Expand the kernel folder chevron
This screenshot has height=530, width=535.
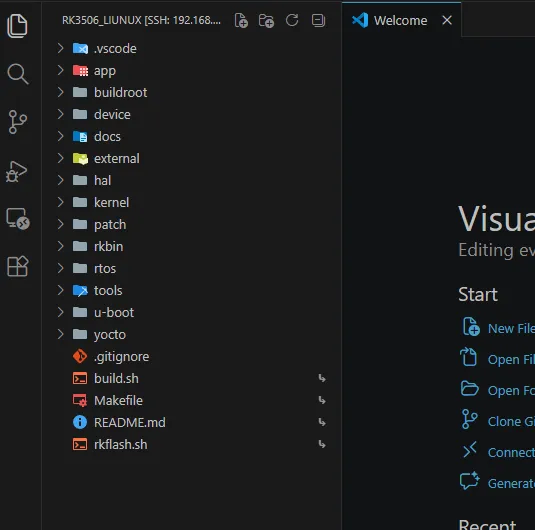[x=60, y=202]
